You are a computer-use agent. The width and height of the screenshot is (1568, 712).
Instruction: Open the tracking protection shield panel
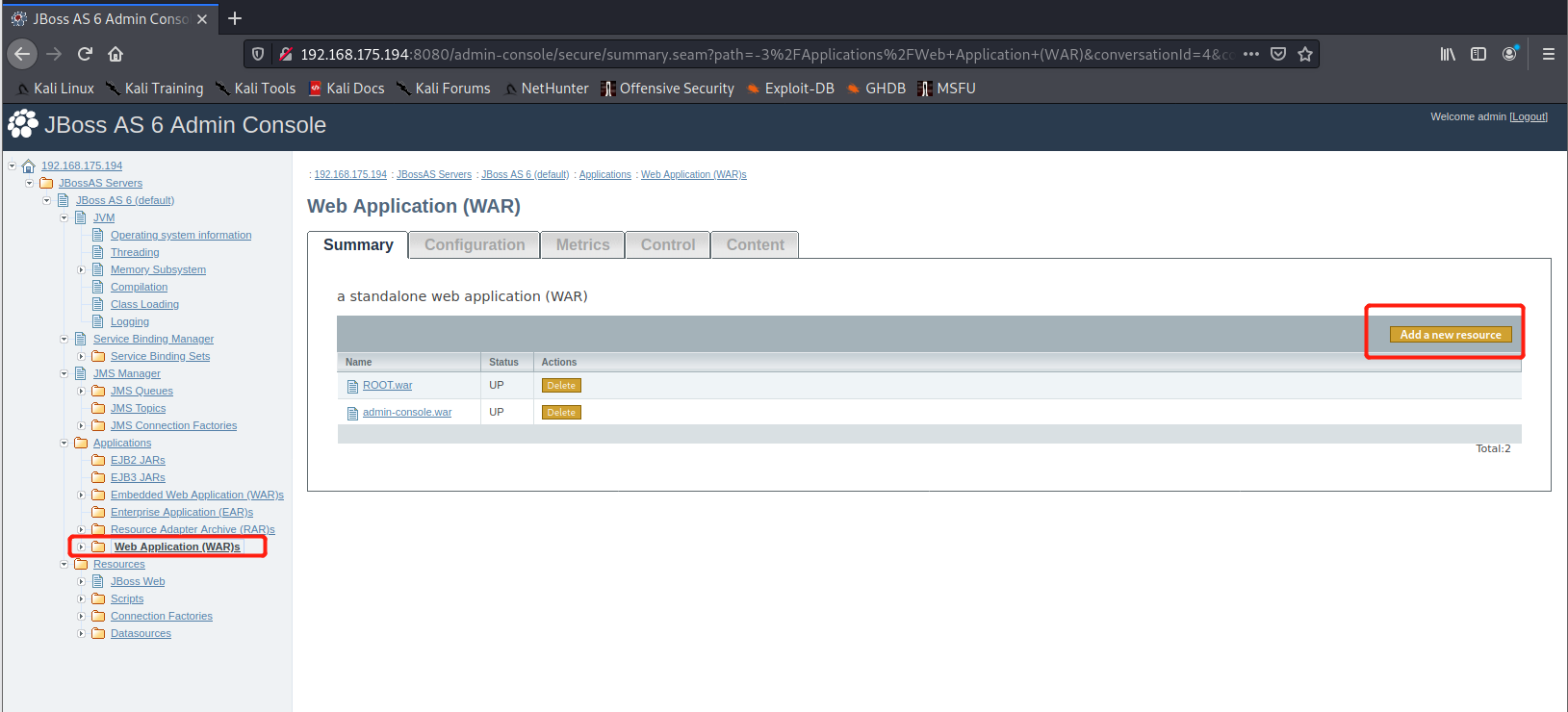(258, 54)
